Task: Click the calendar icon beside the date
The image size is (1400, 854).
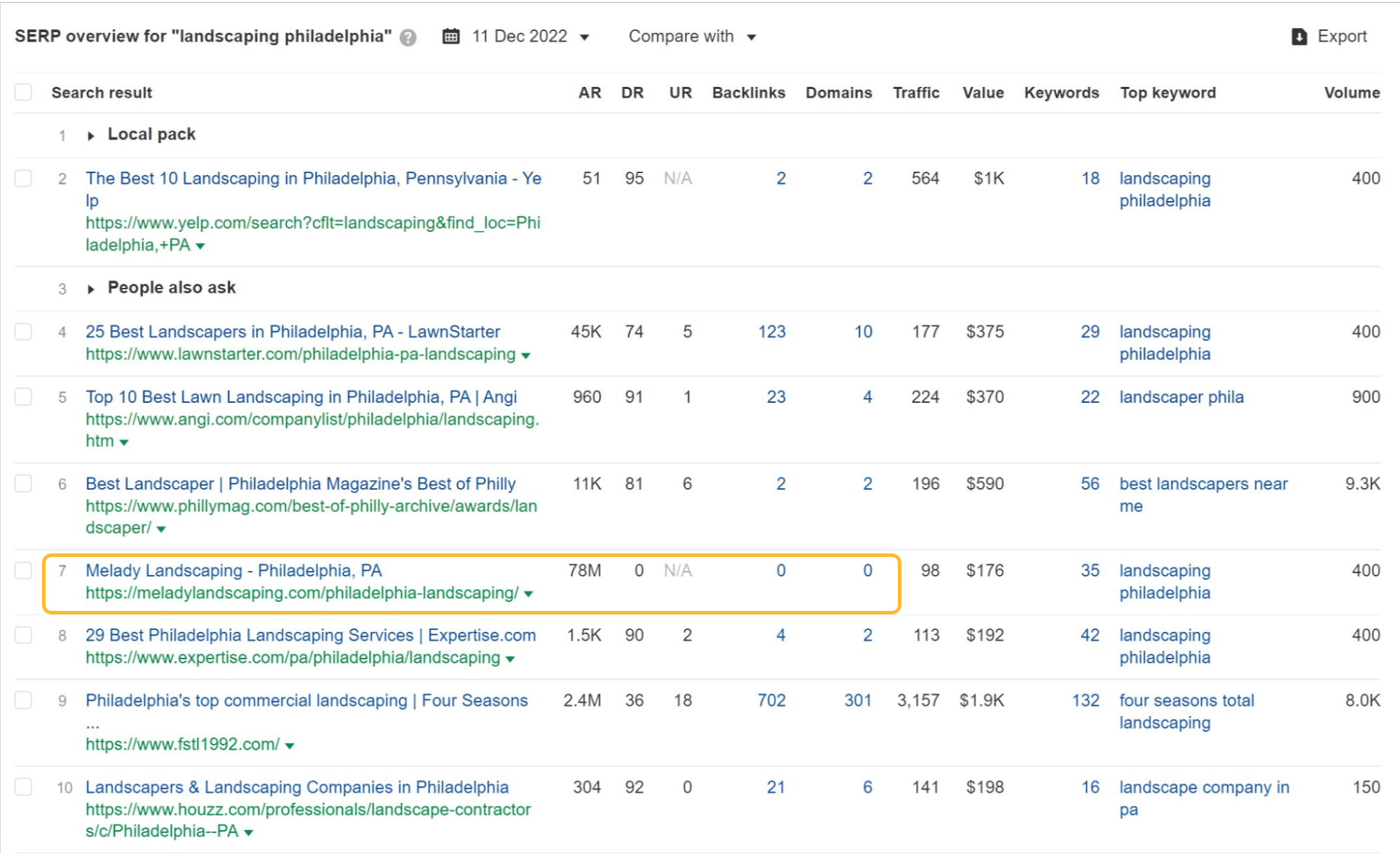Action: [x=452, y=36]
